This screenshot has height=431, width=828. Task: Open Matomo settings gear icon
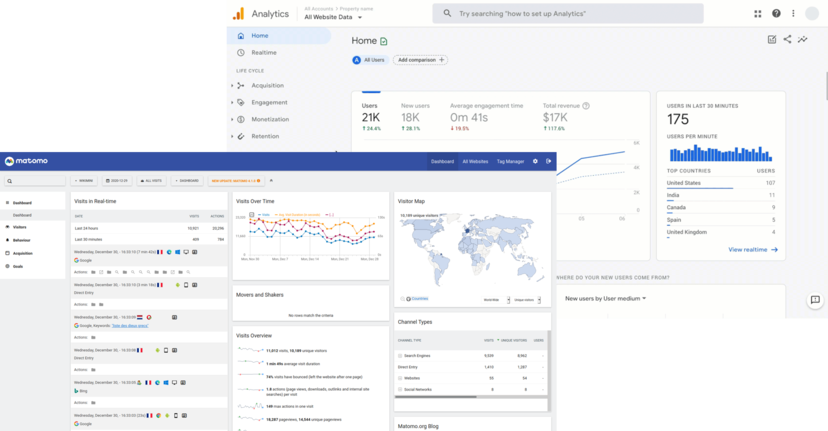click(535, 161)
